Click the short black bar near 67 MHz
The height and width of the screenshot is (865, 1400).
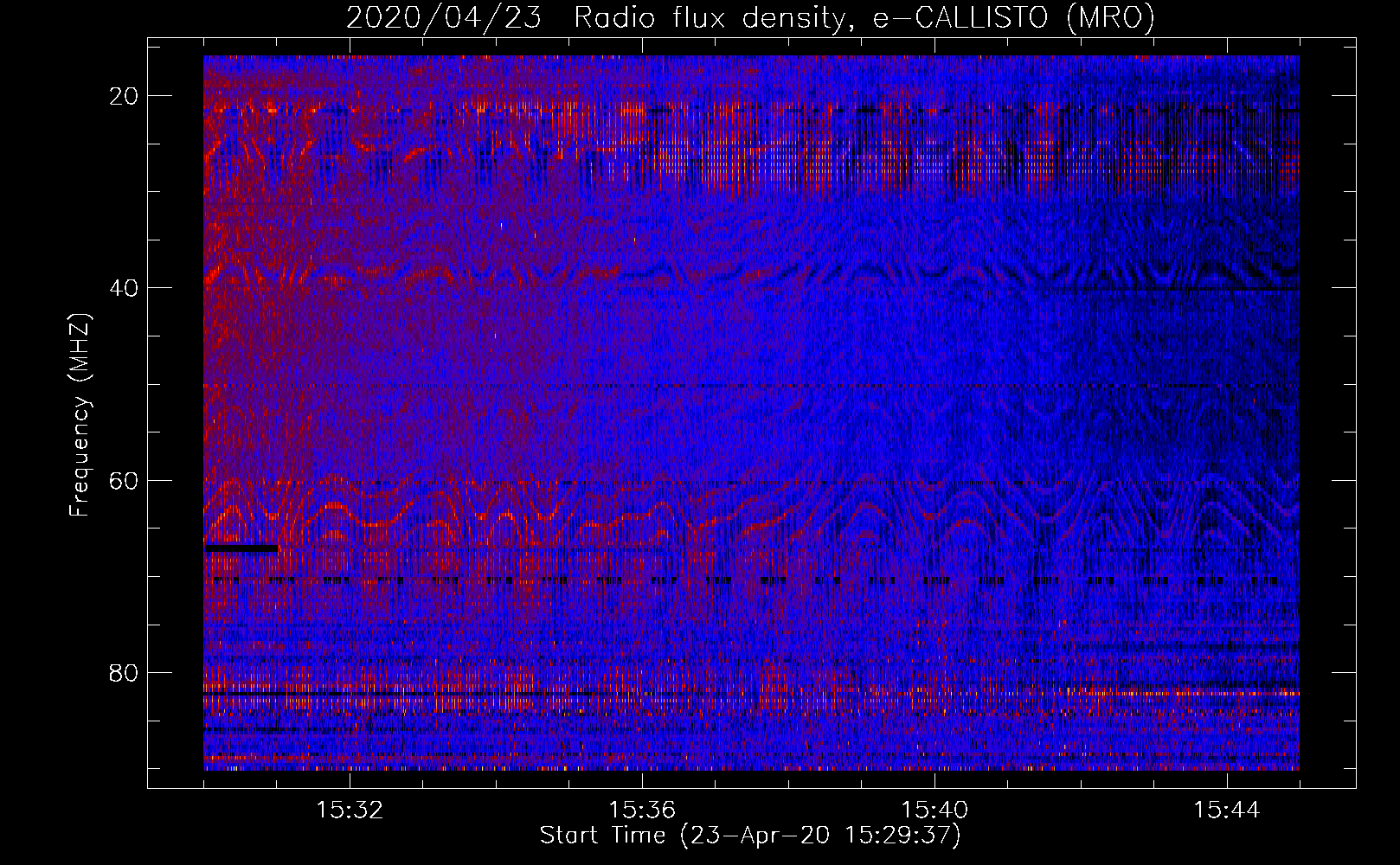coord(241,548)
